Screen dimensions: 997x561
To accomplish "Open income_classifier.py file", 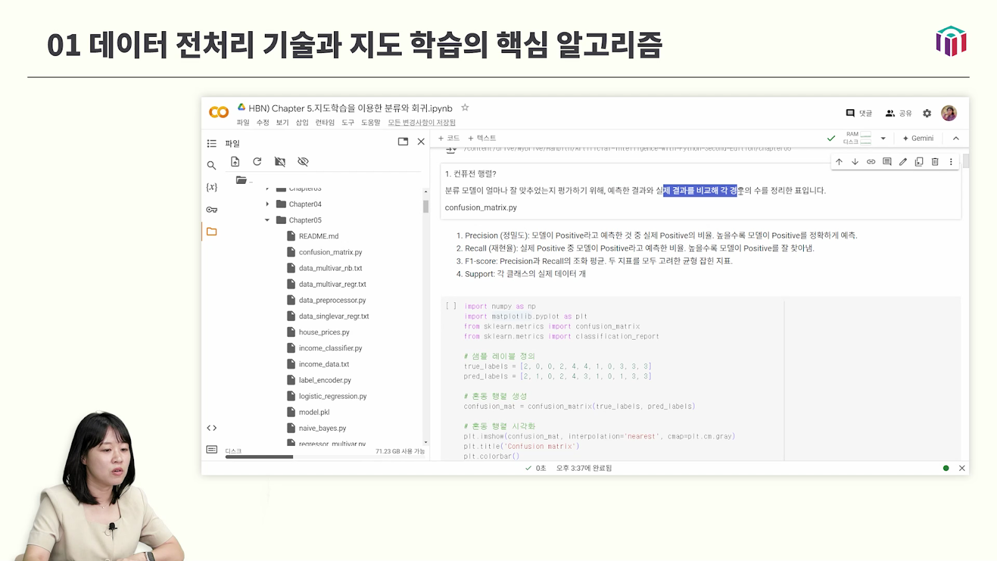I will (x=330, y=348).
